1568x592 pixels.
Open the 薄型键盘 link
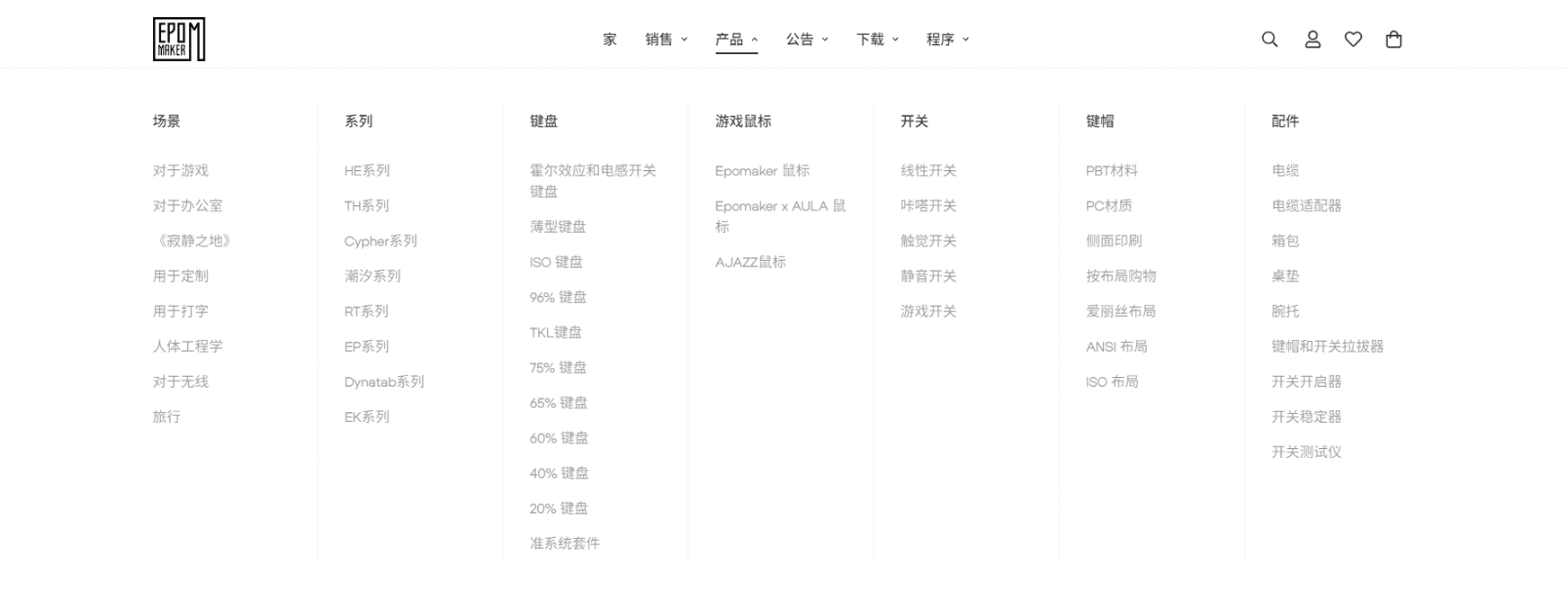click(558, 227)
